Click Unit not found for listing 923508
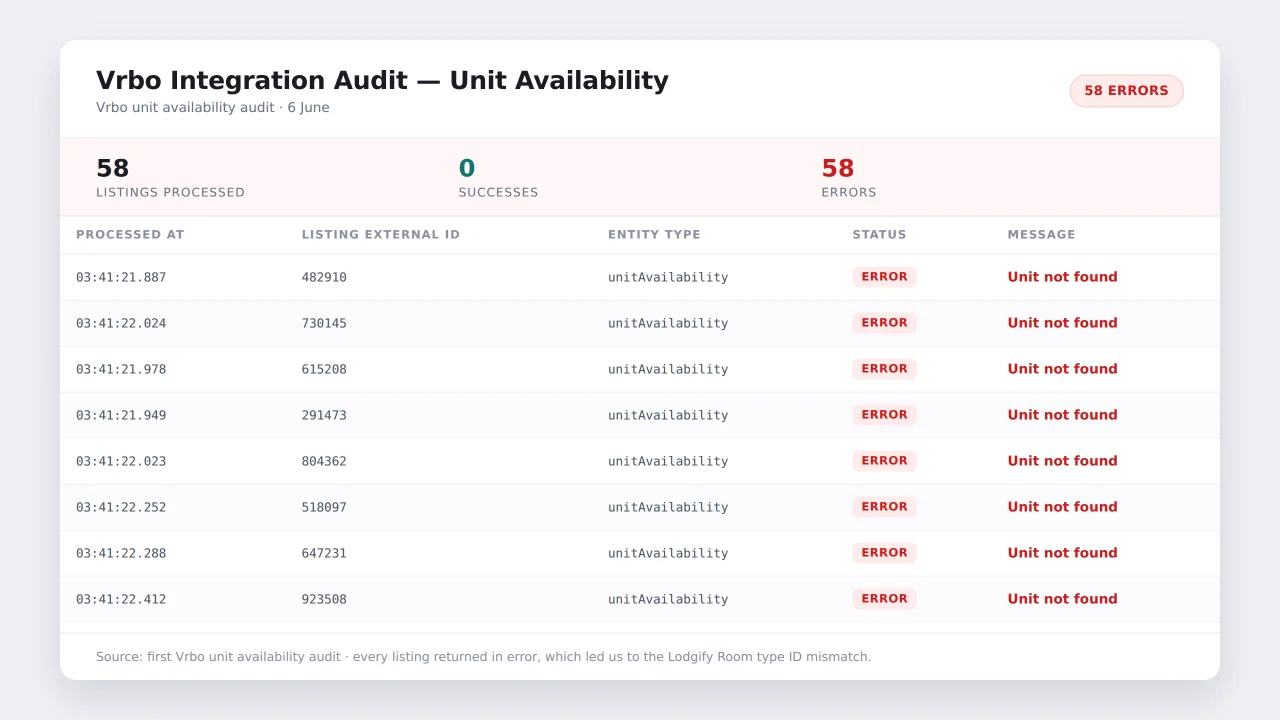Viewport: 1280px width, 720px height. pos(1062,599)
